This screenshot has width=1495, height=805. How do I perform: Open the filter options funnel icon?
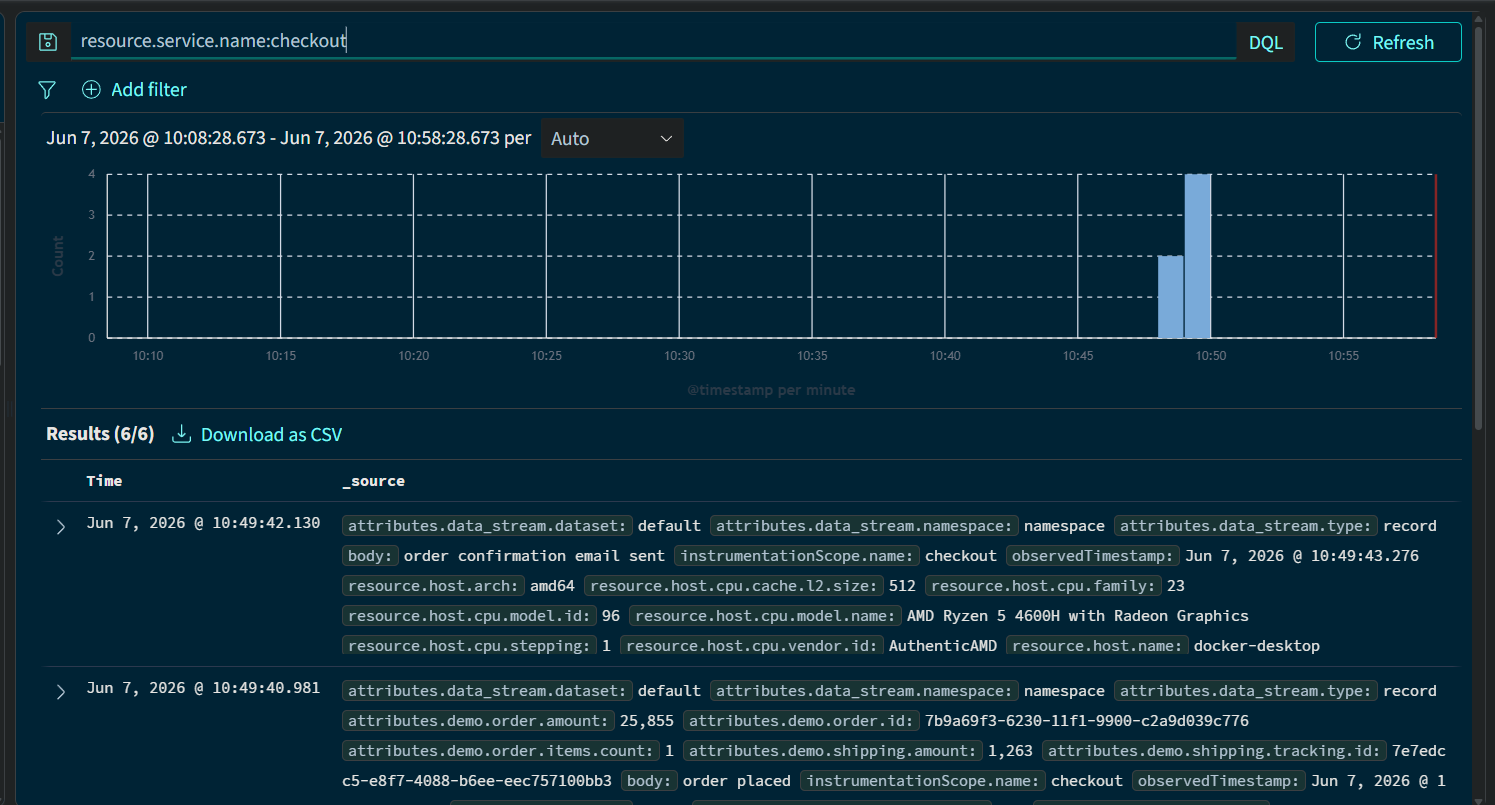(x=47, y=90)
